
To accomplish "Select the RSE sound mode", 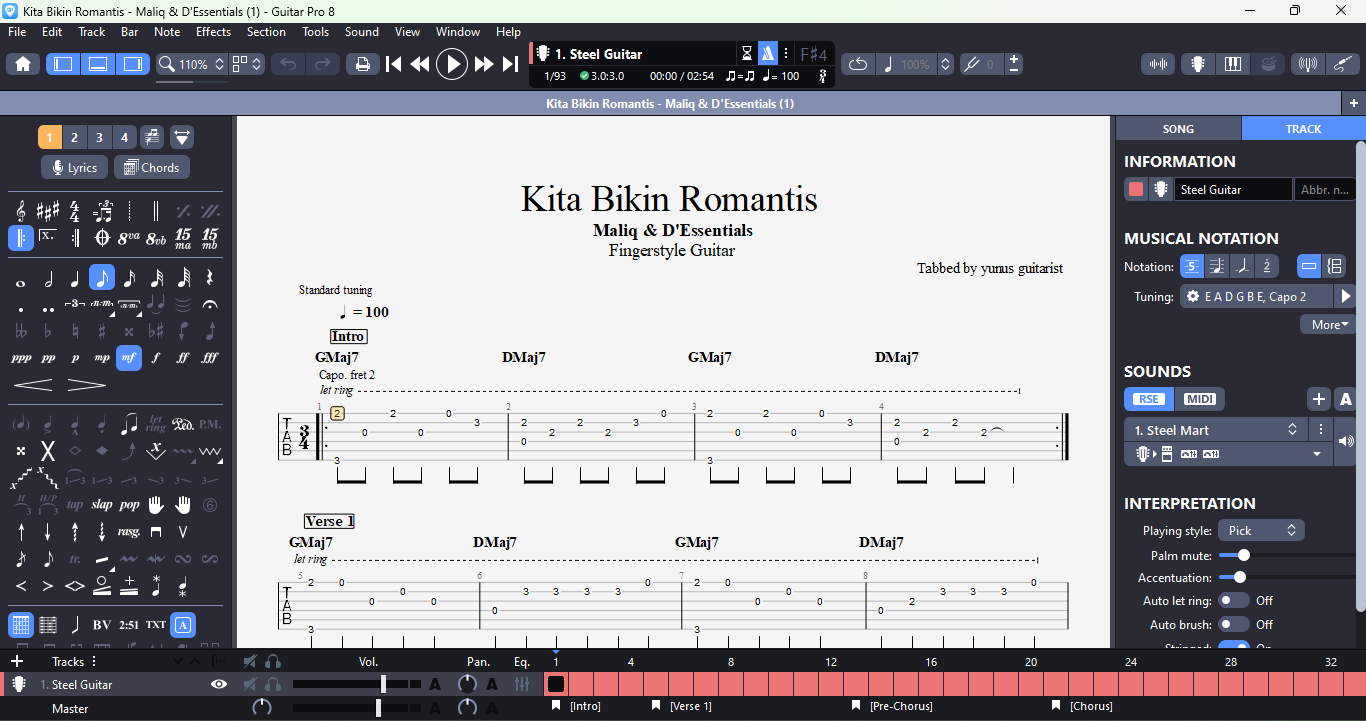I will pos(1148,399).
